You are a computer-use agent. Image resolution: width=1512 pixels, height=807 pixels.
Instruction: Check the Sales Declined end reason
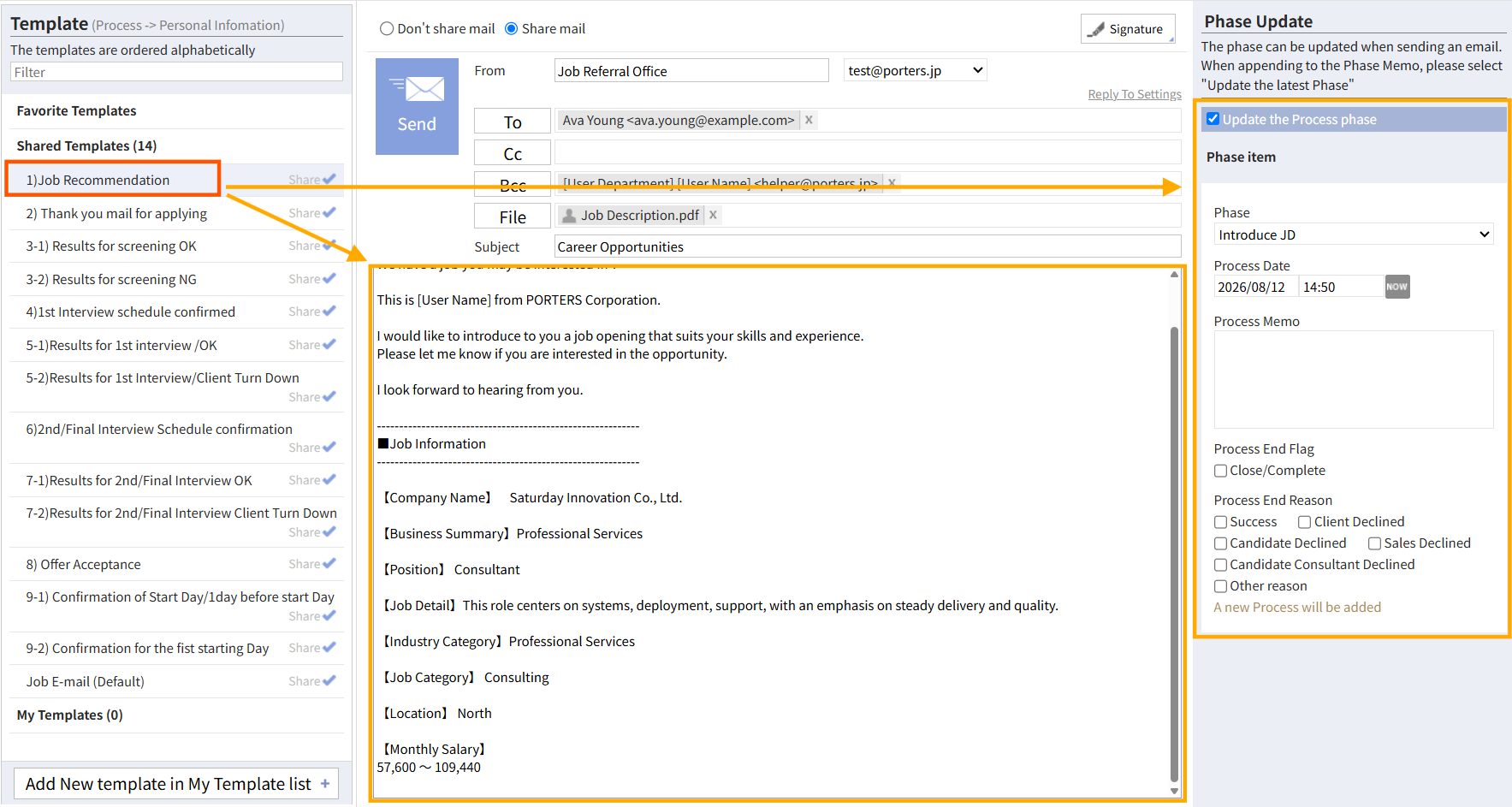click(x=1375, y=543)
